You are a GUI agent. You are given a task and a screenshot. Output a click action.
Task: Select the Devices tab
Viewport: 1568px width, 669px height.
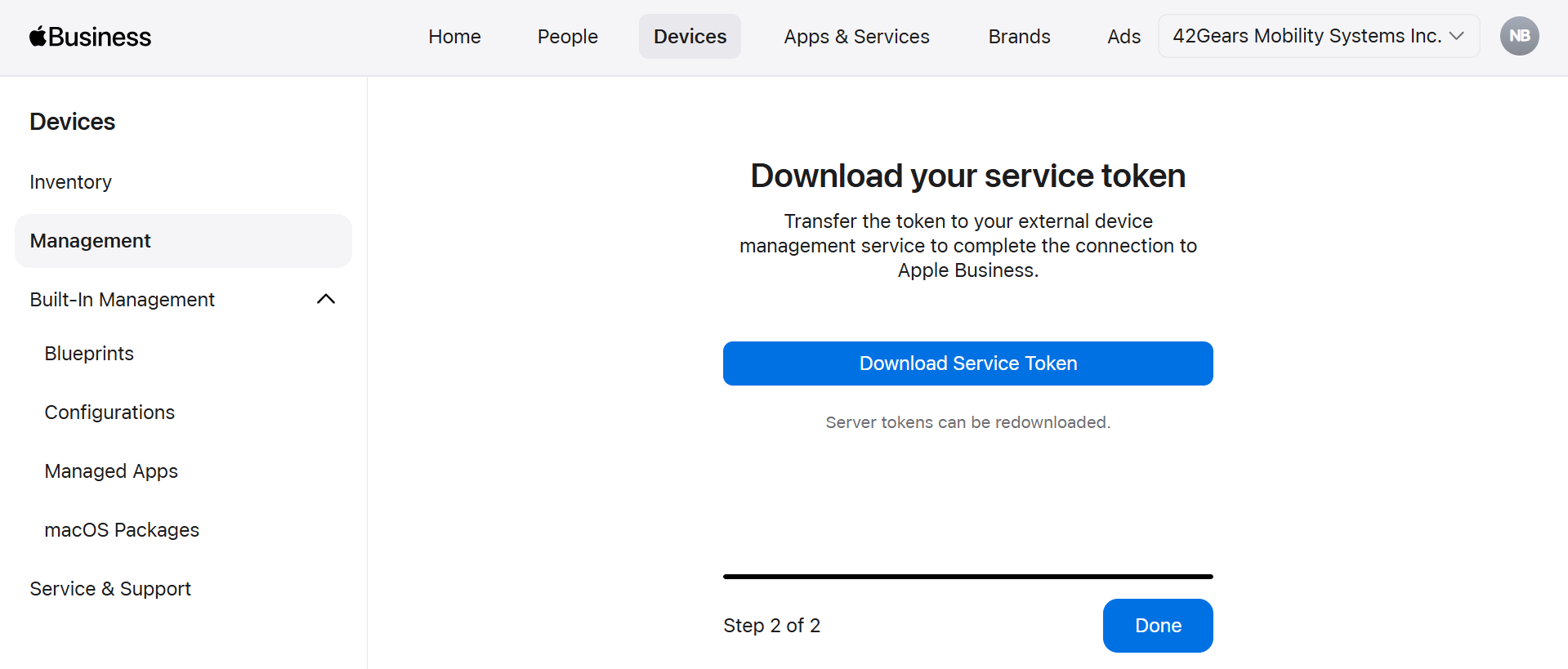(x=690, y=37)
